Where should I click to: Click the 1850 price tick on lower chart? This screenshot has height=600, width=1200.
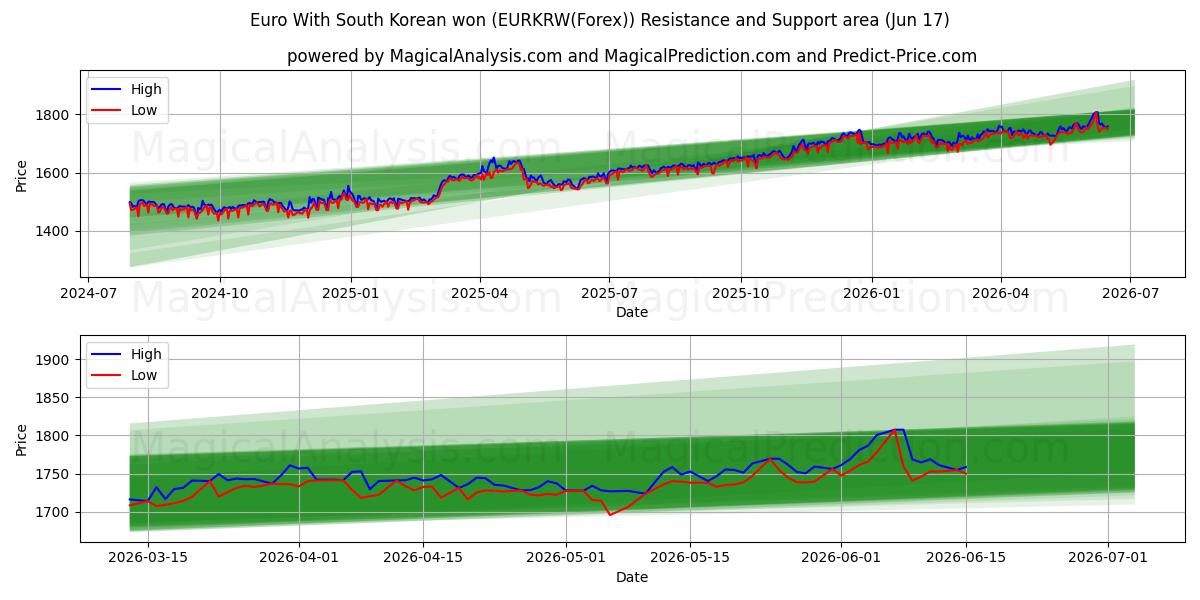click(x=55, y=398)
